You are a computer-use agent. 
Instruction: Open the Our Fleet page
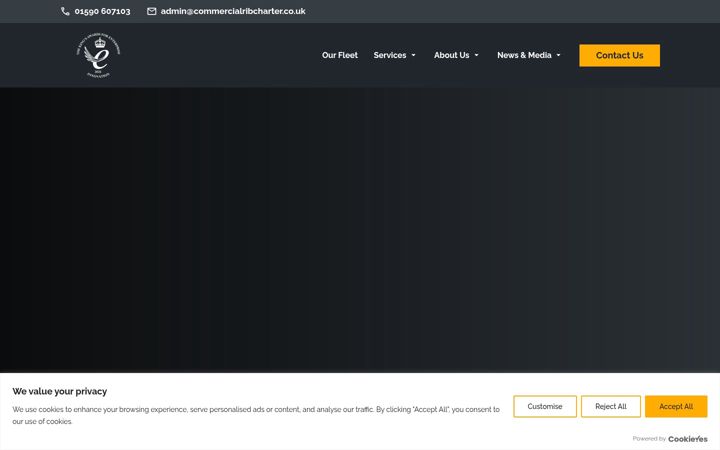tap(340, 55)
